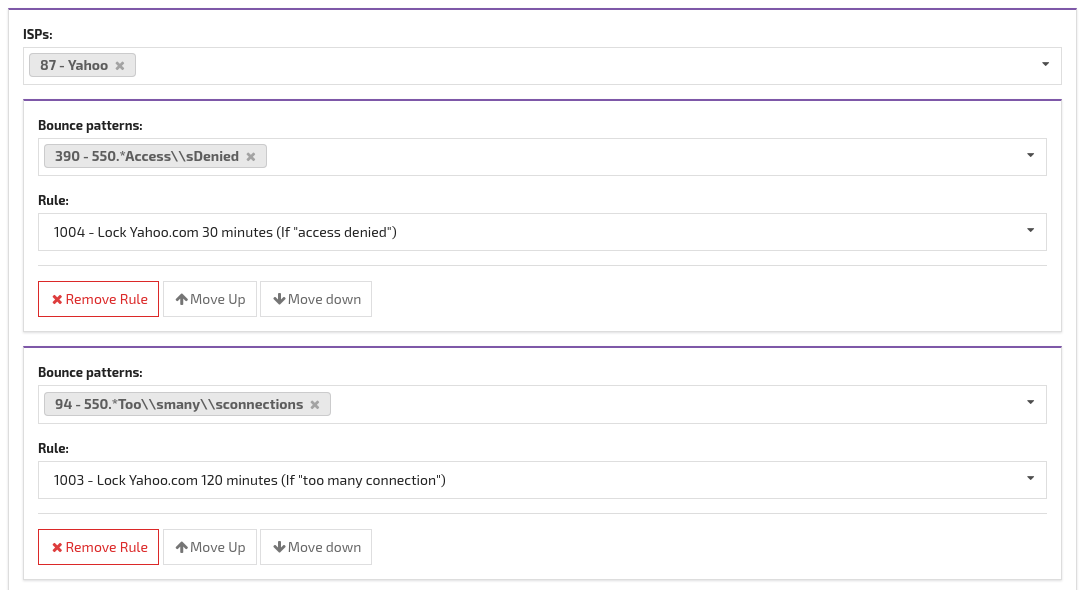Remove the 390 Access Denied pattern tag
1086x590 pixels.
point(251,157)
